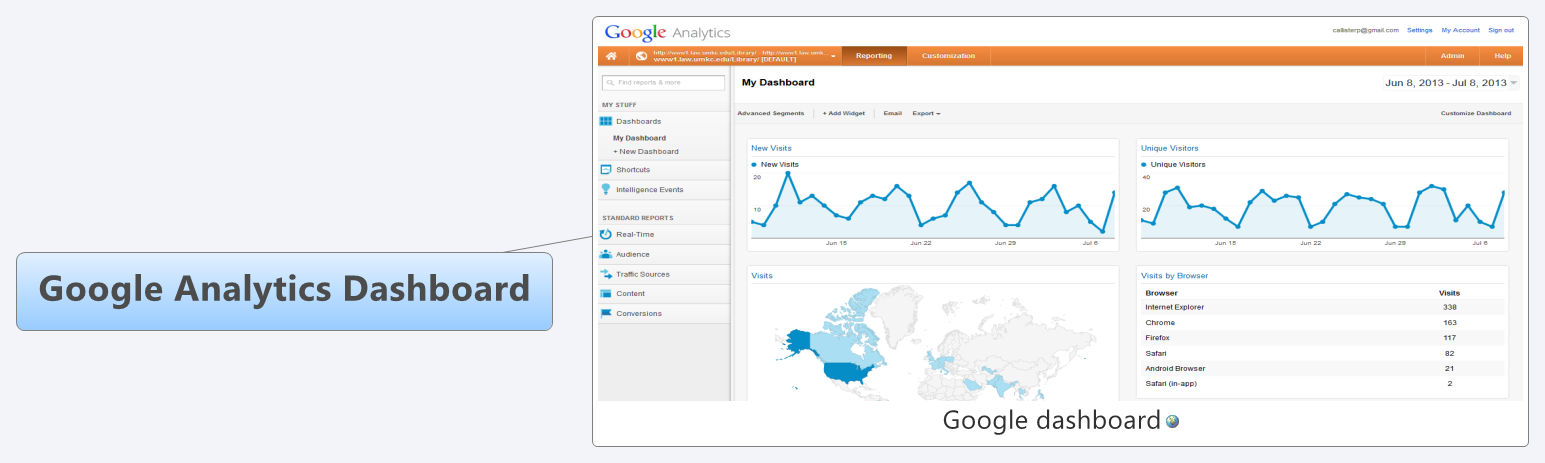Click the Settings link at top
The width and height of the screenshot is (1545, 463).
(x=1420, y=30)
